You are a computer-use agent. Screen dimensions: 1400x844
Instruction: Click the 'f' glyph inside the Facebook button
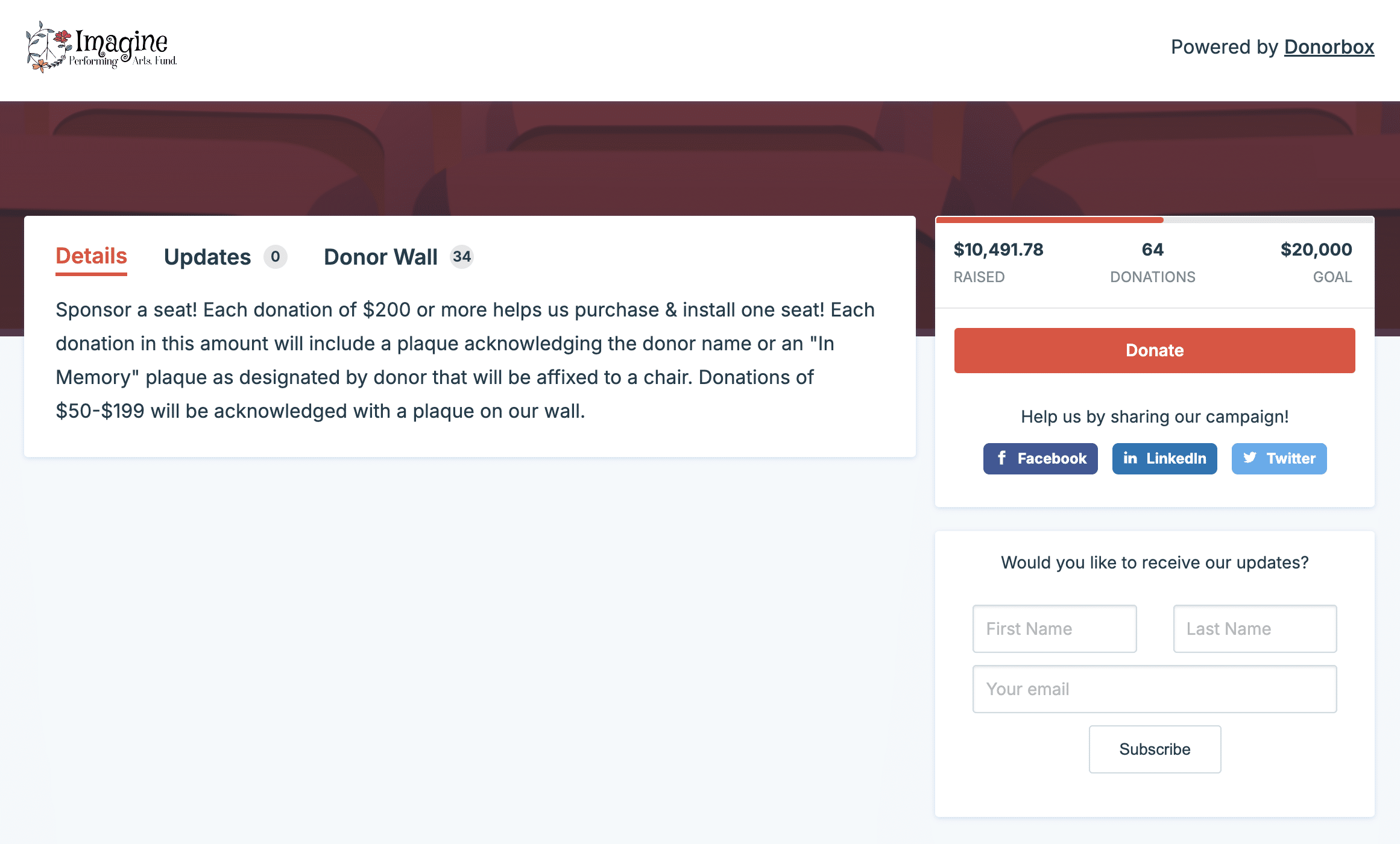pyautogui.click(x=1002, y=459)
